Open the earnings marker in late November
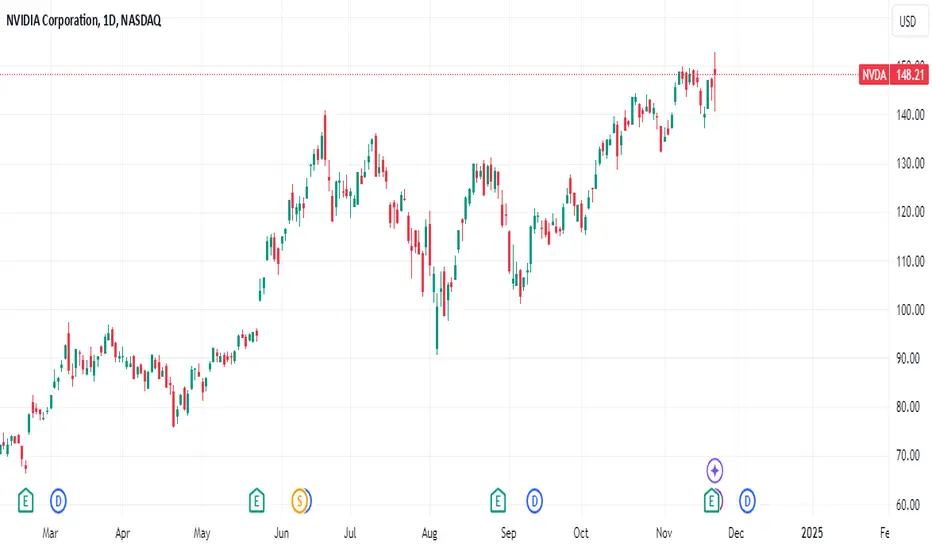 (x=711, y=501)
